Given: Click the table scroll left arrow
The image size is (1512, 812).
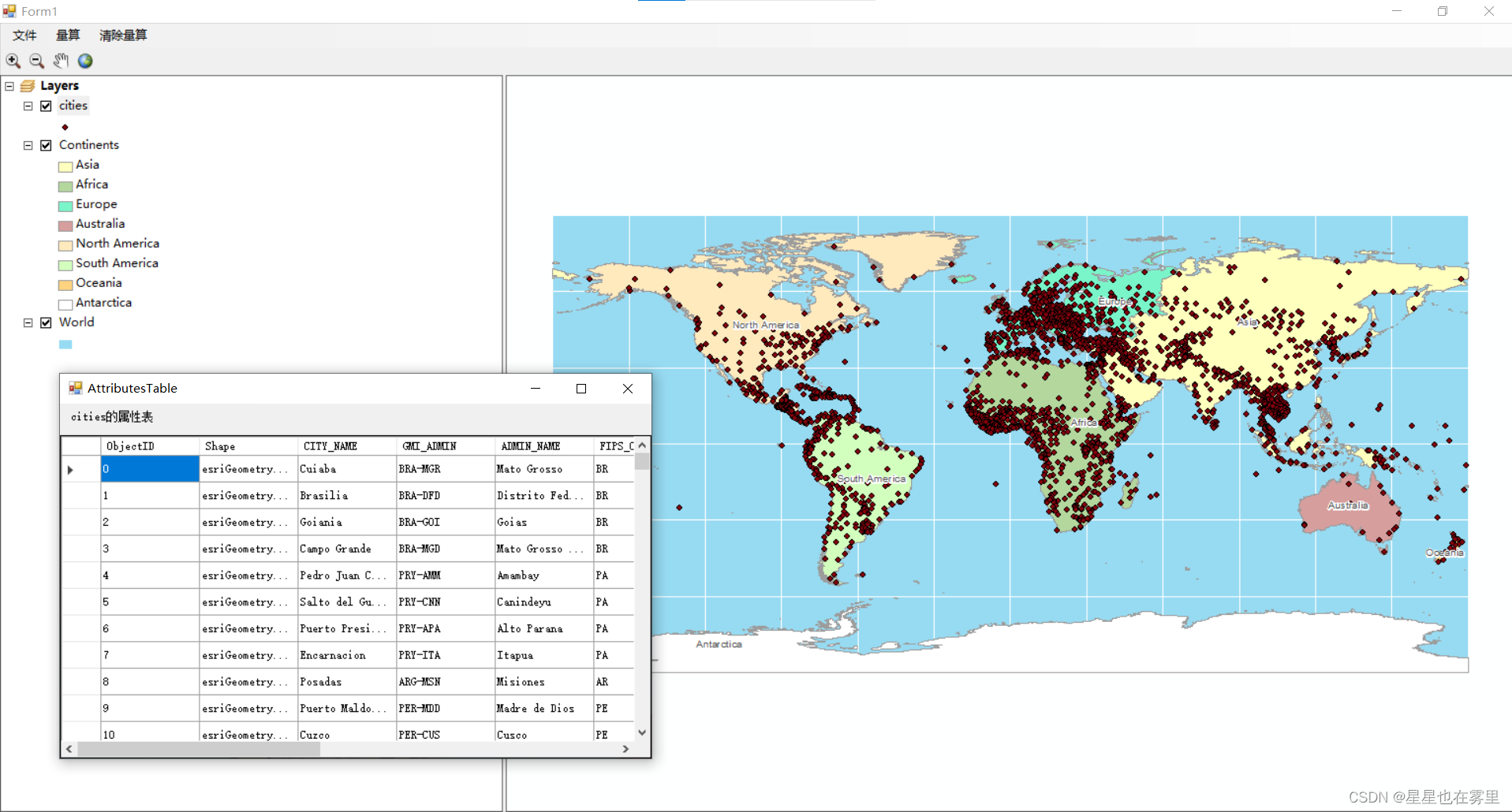Looking at the screenshot, I should [x=69, y=749].
